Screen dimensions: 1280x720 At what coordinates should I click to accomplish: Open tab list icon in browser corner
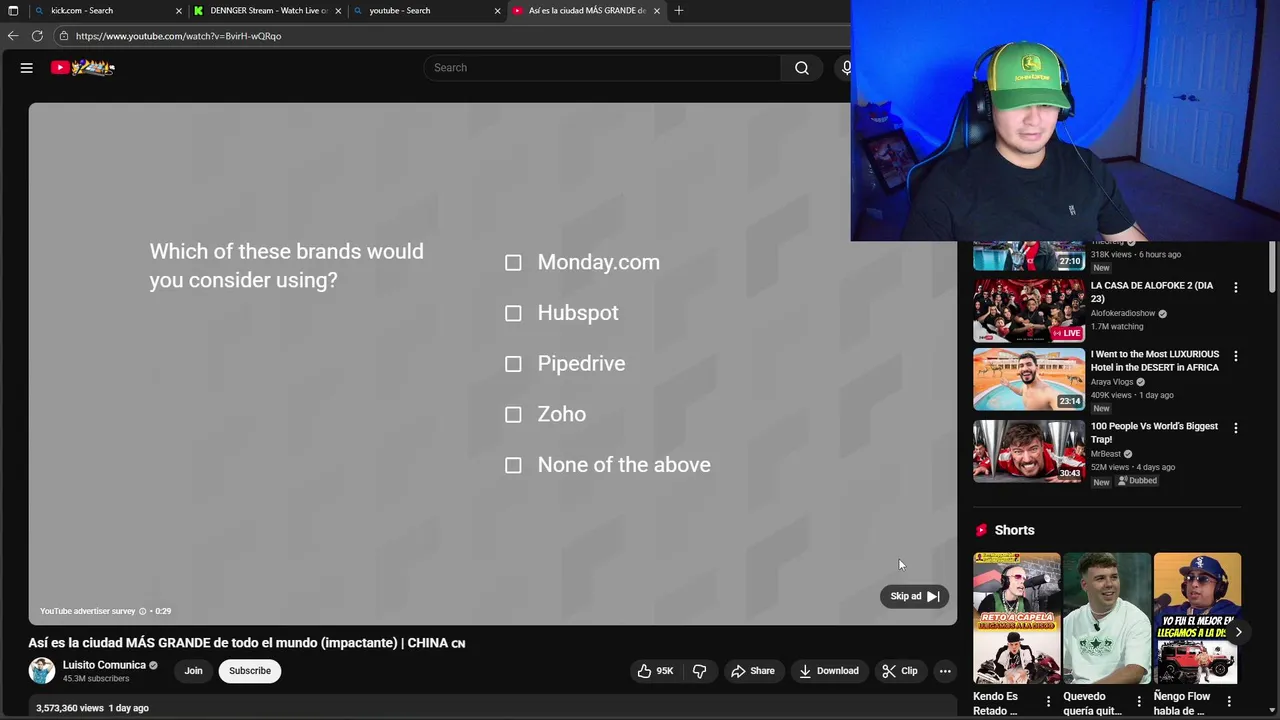13,11
